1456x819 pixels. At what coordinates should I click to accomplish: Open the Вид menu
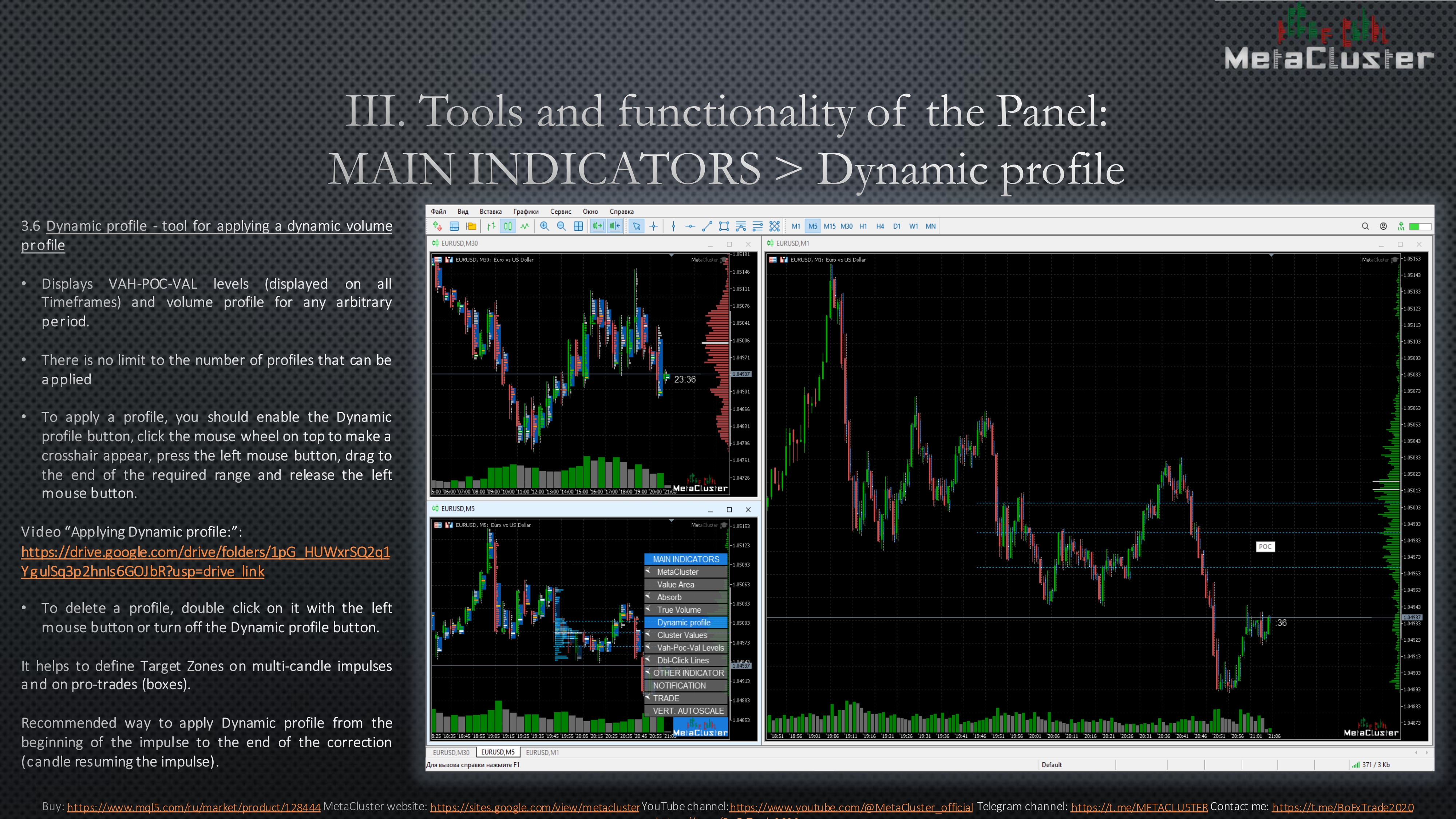(x=463, y=211)
